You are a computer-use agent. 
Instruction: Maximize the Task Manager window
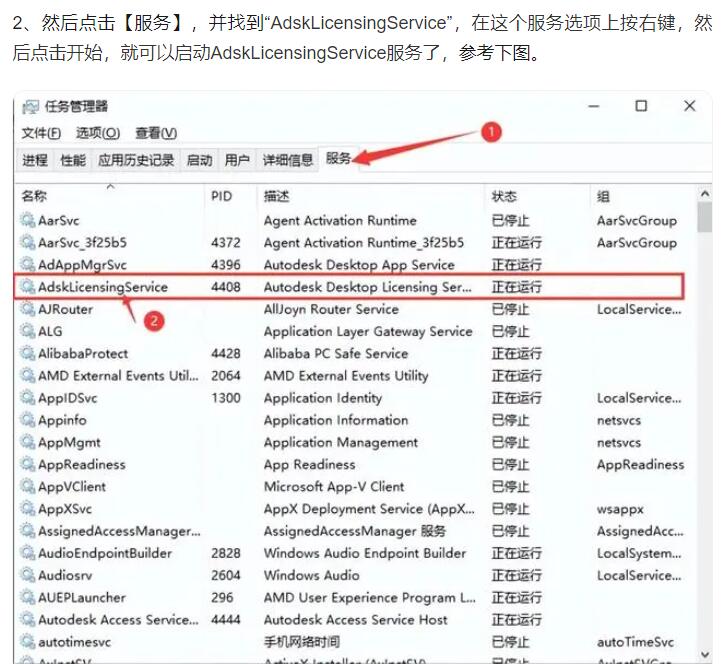pyautogui.click(x=641, y=106)
